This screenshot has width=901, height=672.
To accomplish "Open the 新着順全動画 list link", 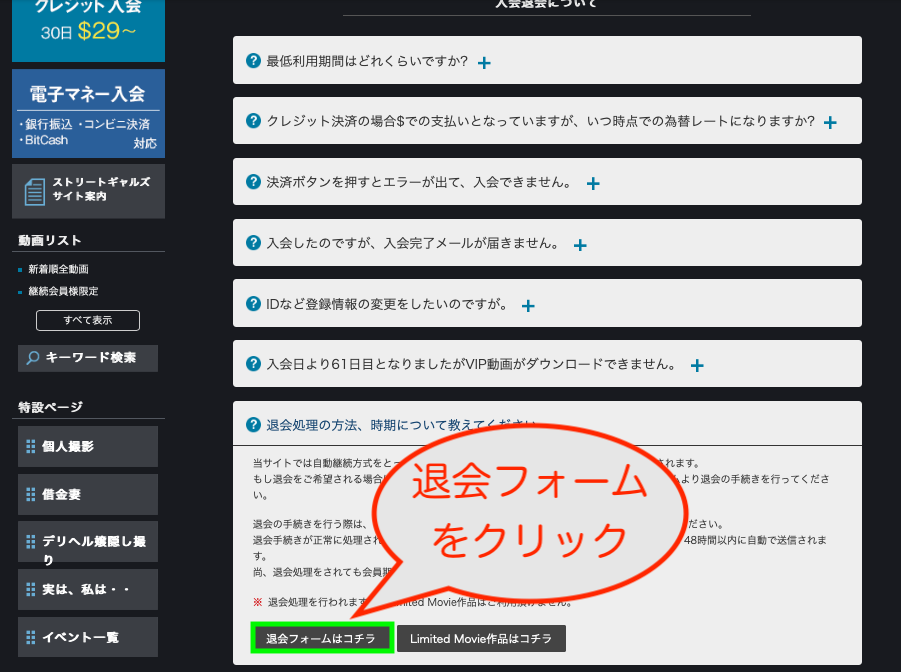I will click(58, 269).
